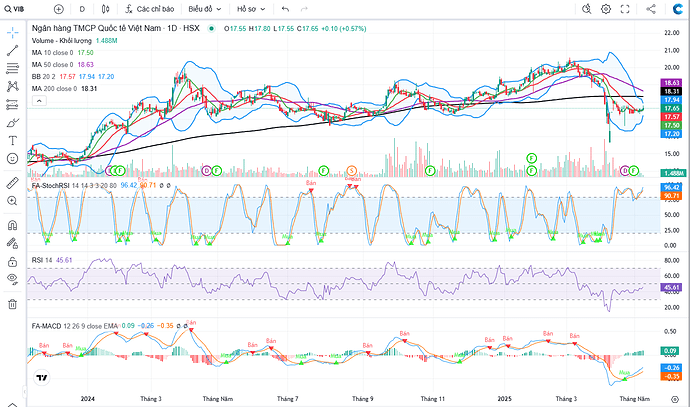
Task: Click the add symbol plus icon
Action: coord(58,8)
